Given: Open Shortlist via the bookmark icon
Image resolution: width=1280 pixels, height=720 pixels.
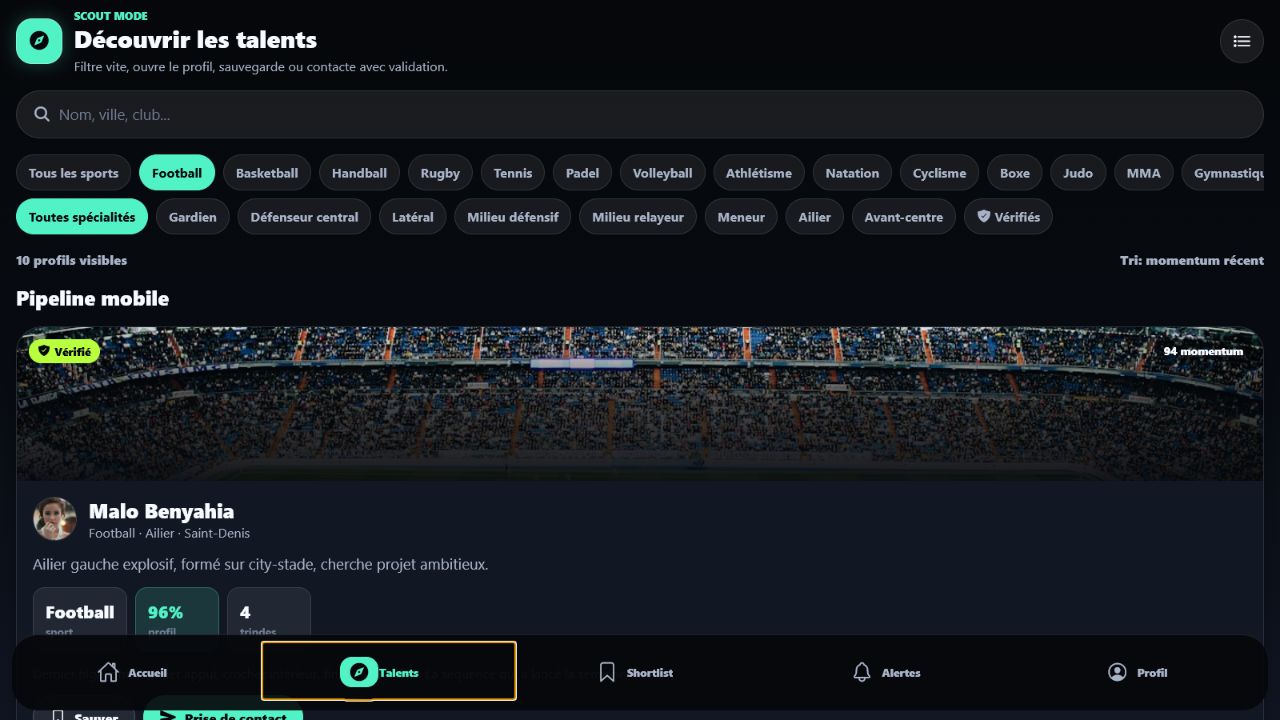Looking at the screenshot, I should [607, 672].
